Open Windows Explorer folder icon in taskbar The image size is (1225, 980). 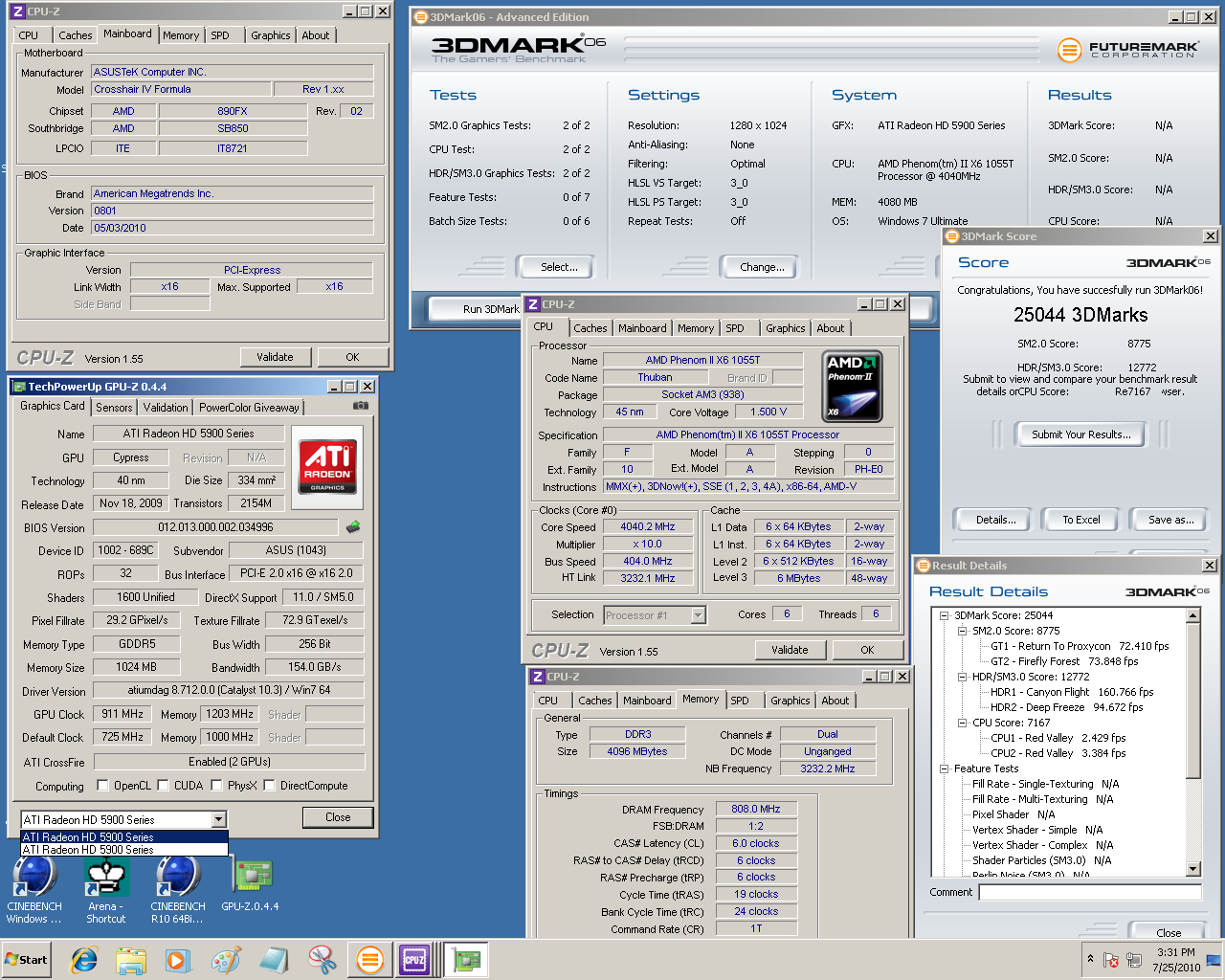131,960
